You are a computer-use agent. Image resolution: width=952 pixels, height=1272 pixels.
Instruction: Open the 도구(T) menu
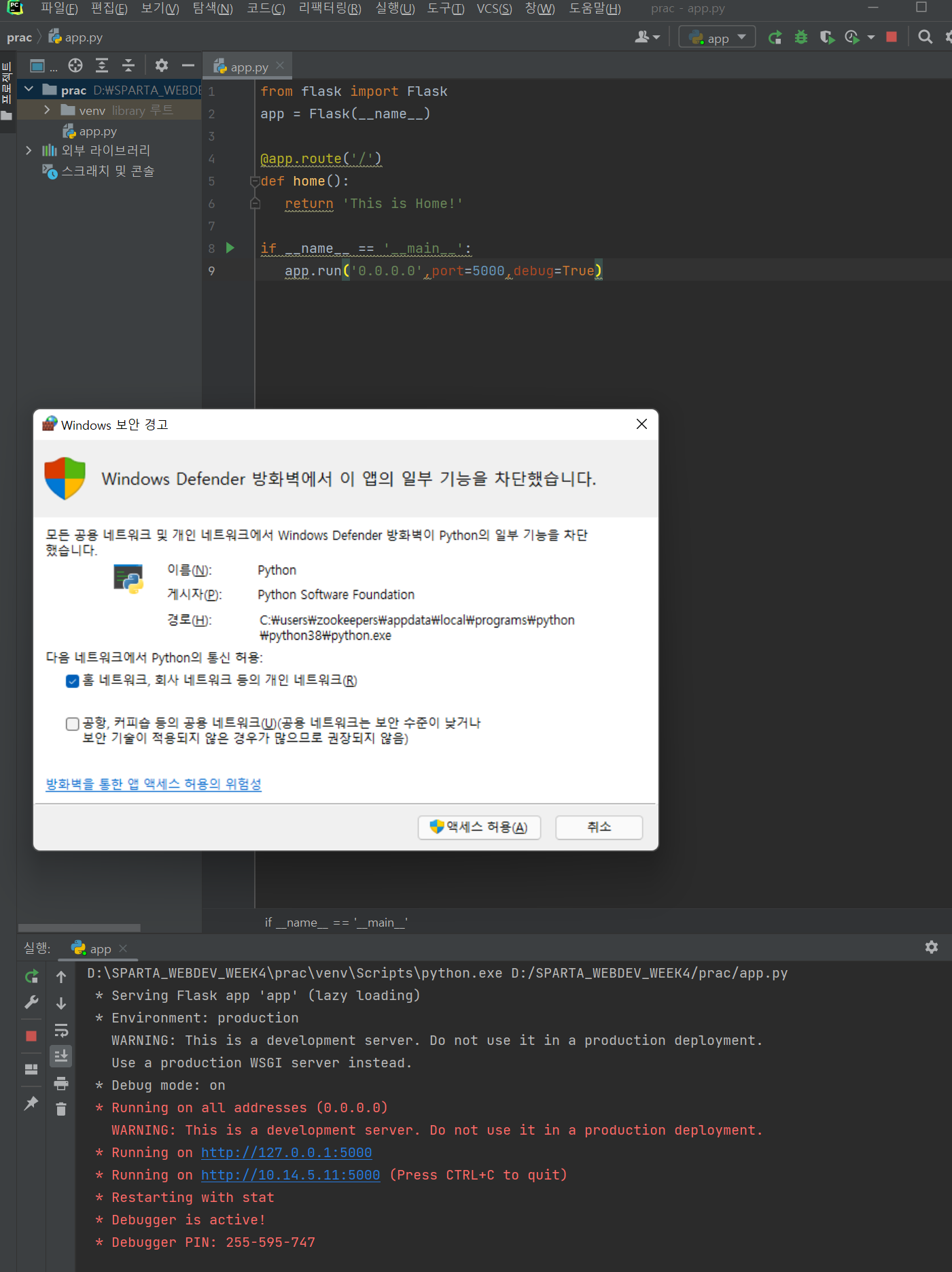coord(446,9)
